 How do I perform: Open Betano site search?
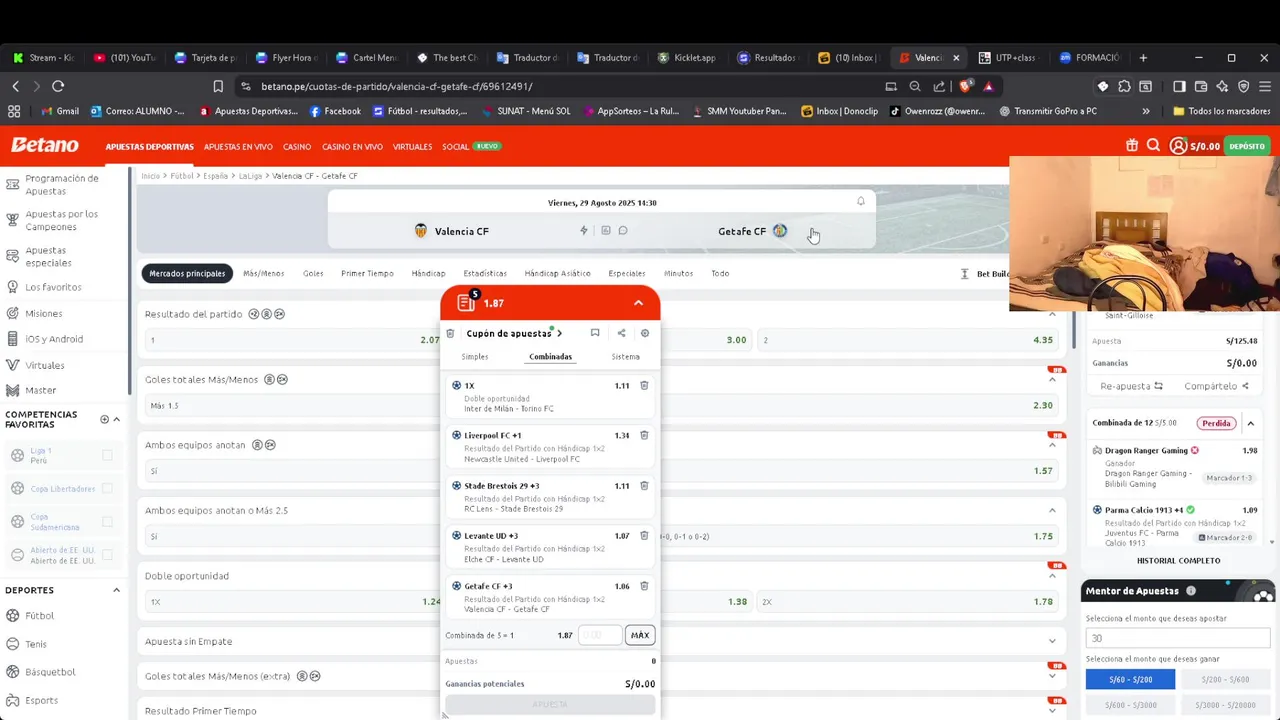1153,146
